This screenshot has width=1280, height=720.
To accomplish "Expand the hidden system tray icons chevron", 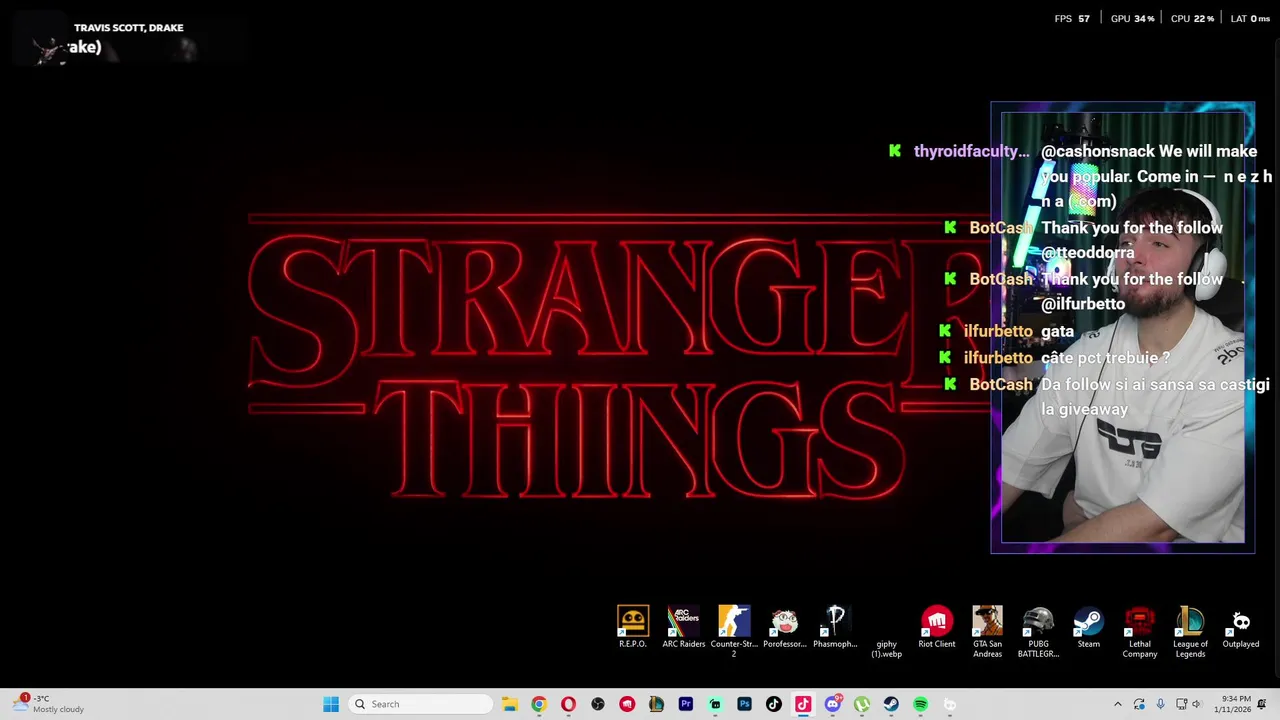I will pos(1118,704).
